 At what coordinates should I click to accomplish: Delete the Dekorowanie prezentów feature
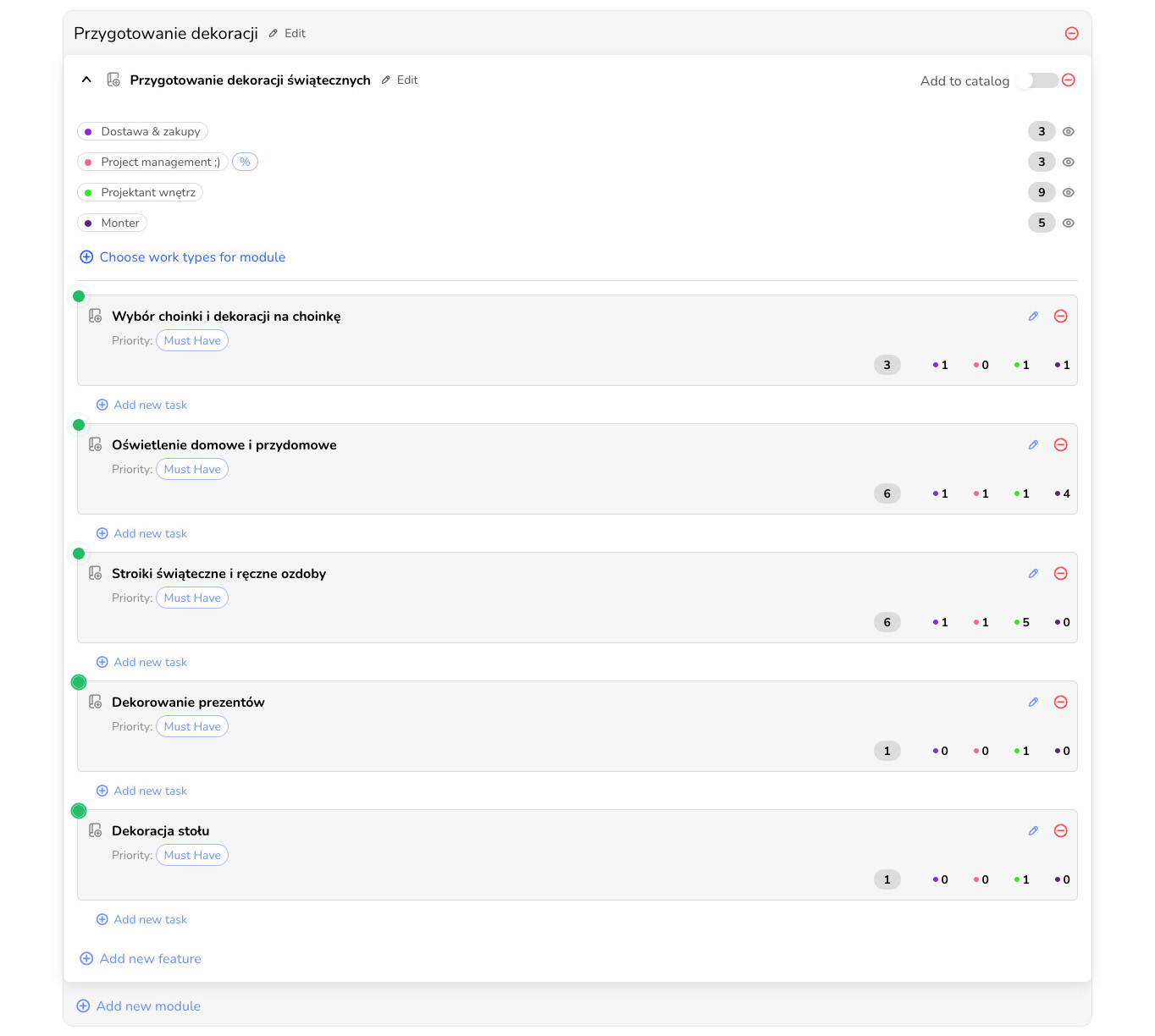pyautogui.click(x=1060, y=703)
